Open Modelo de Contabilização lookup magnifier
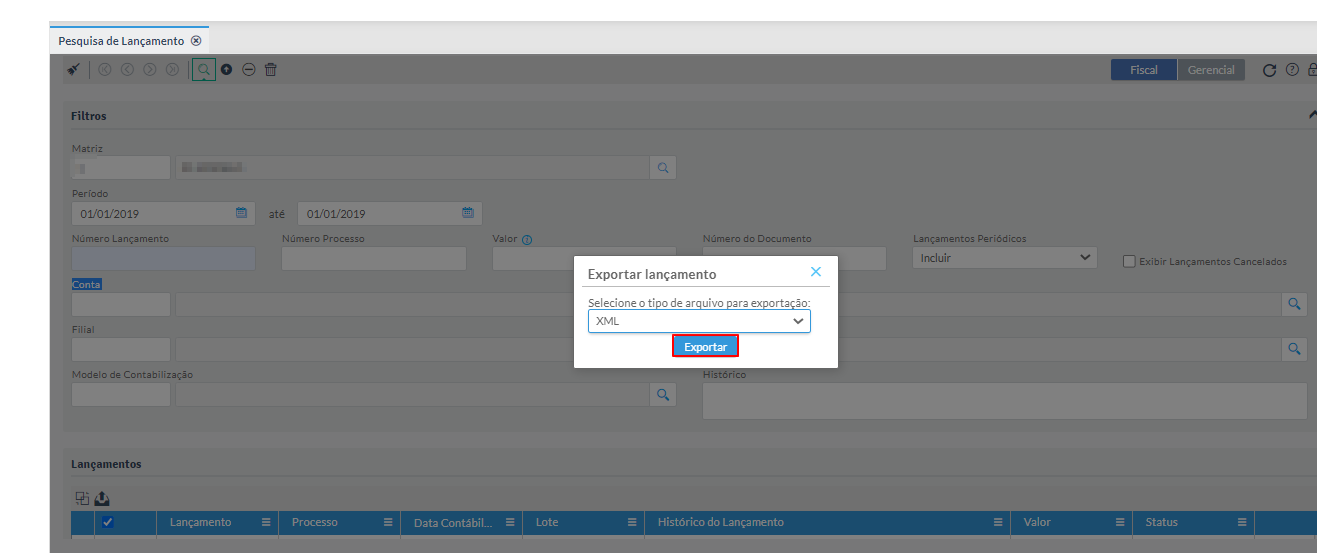The height and width of the screenshot is (553, 1317). 662,395
